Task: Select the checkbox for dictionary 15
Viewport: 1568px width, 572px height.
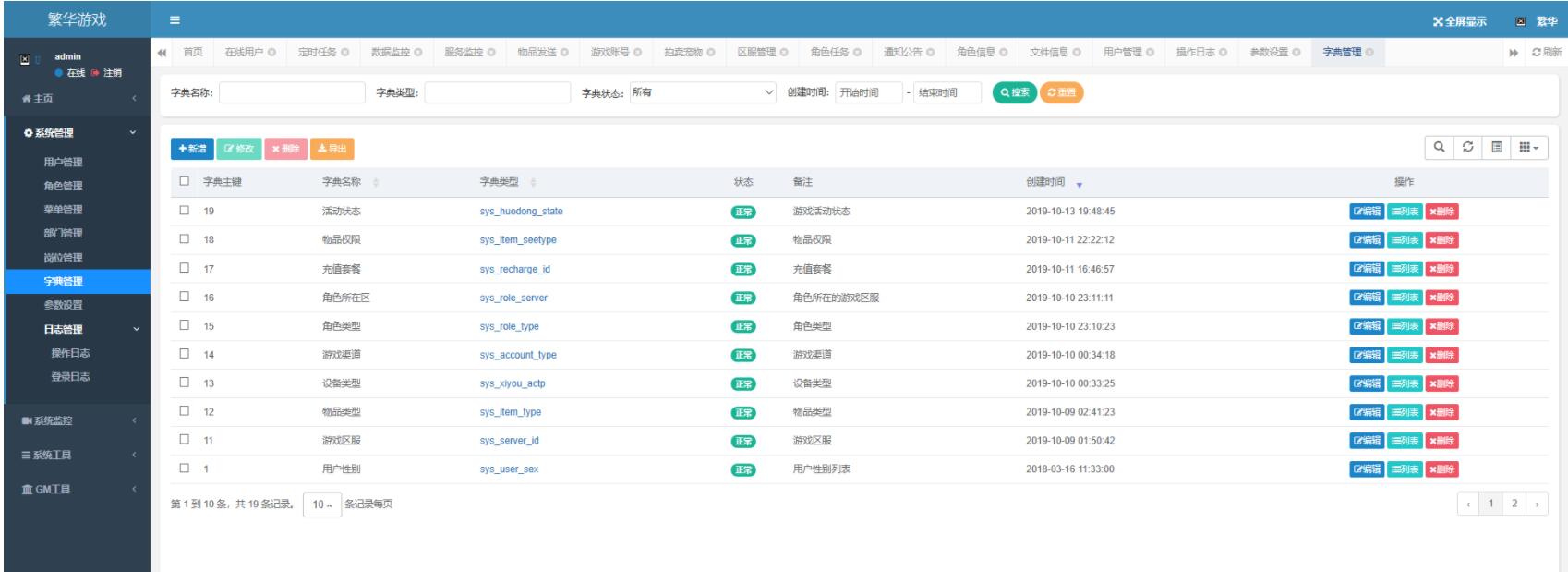Action: [x=185, y=325]
